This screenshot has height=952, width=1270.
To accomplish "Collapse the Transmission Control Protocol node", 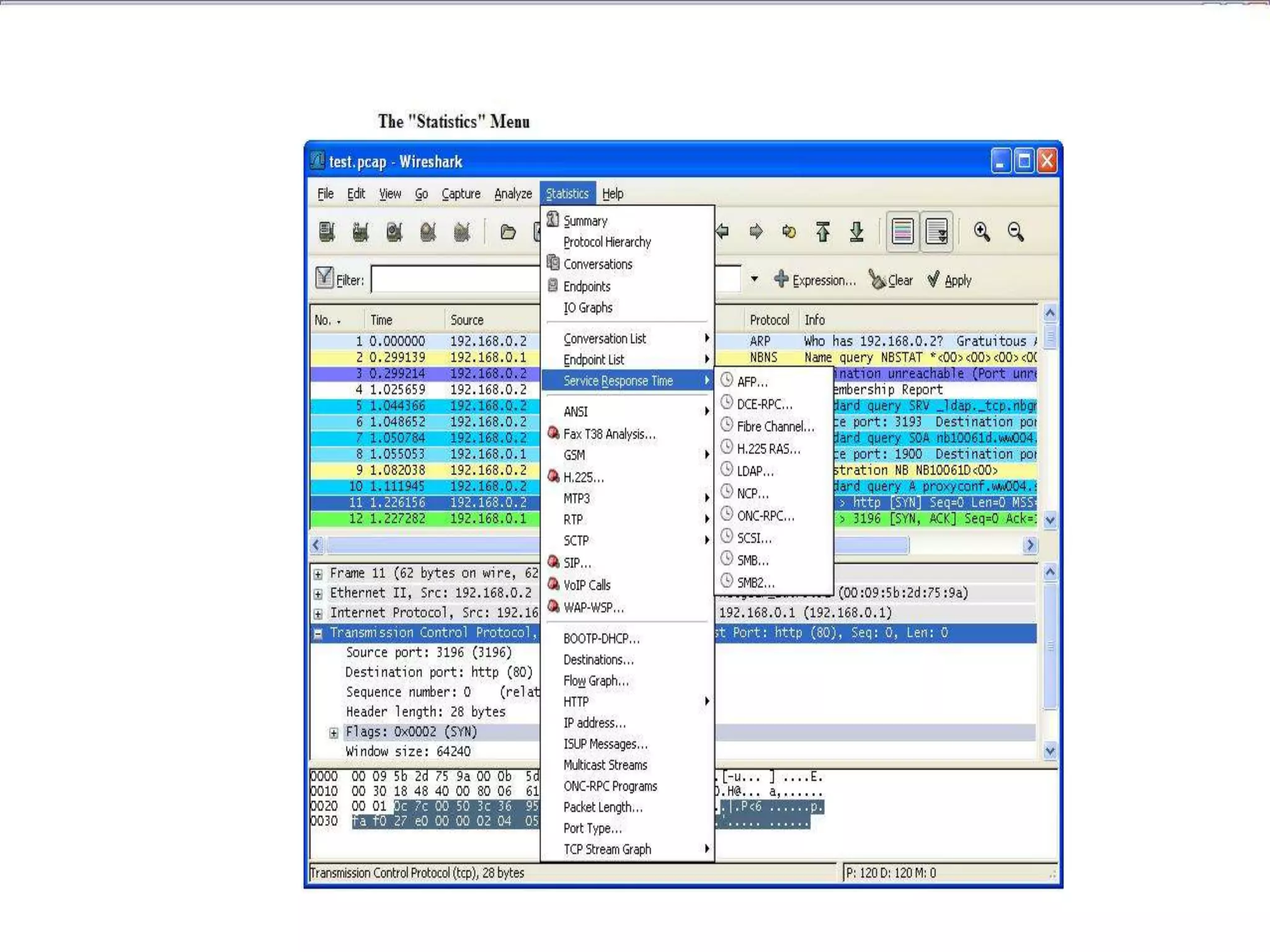I will coord(318,633).
